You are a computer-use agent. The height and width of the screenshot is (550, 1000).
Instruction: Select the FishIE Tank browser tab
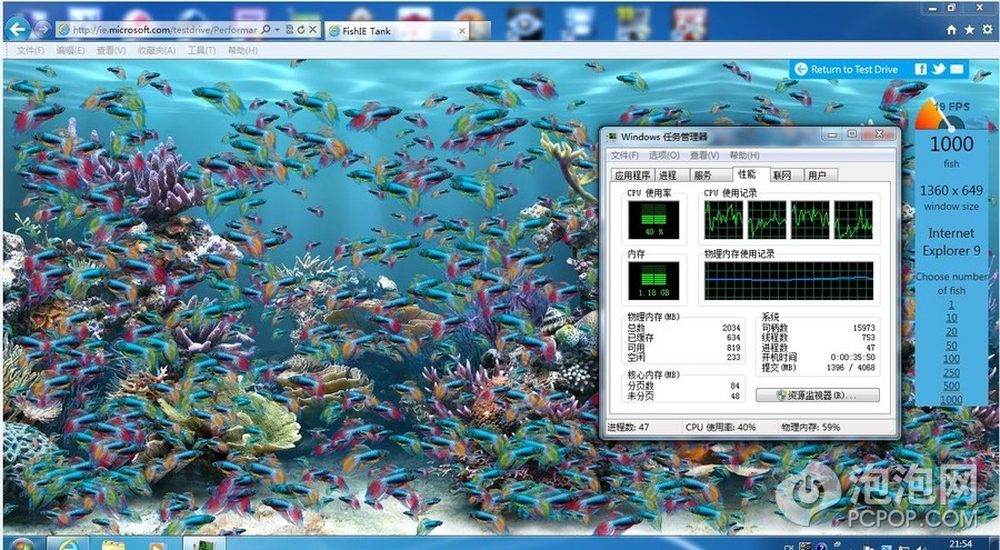(397, 31)
